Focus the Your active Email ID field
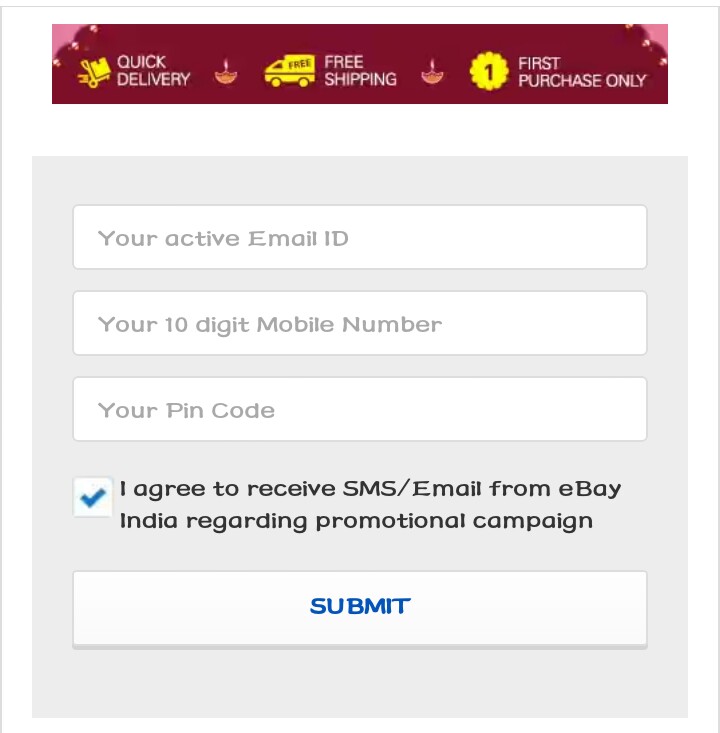Image resolution: width=720 pixels, height=733 pixels. 360,238
